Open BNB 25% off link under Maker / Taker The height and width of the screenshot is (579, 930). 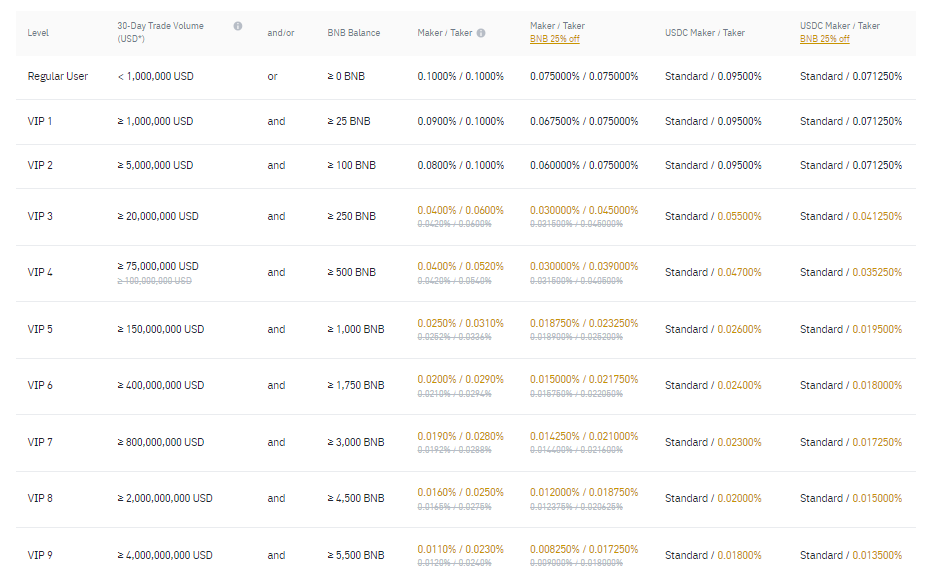pos(554,39)
